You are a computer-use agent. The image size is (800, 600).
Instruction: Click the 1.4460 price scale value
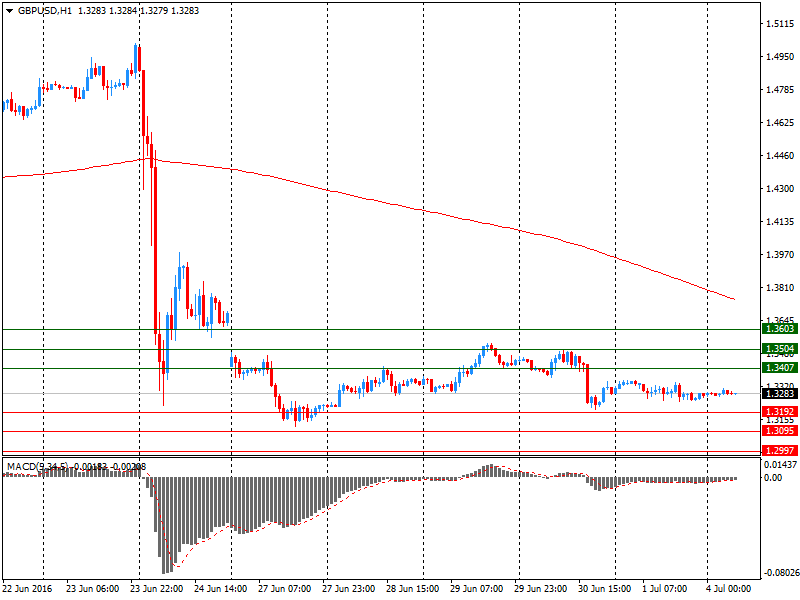tap(780, 156)
